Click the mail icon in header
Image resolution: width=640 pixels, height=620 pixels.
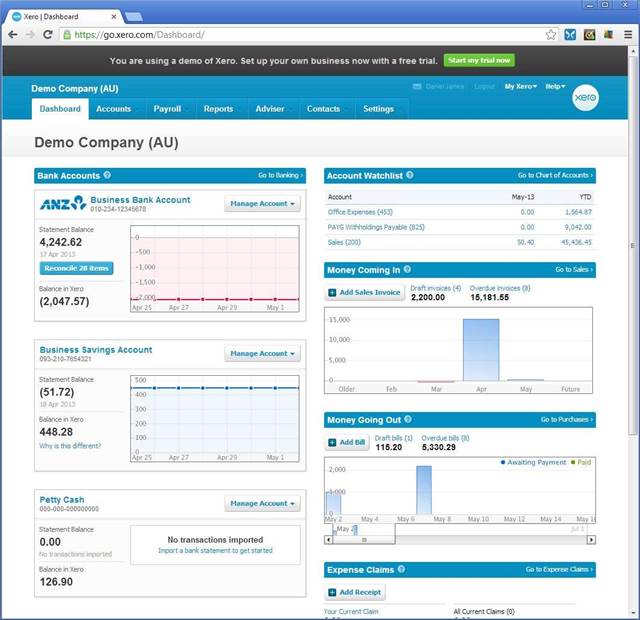point(417,87)
